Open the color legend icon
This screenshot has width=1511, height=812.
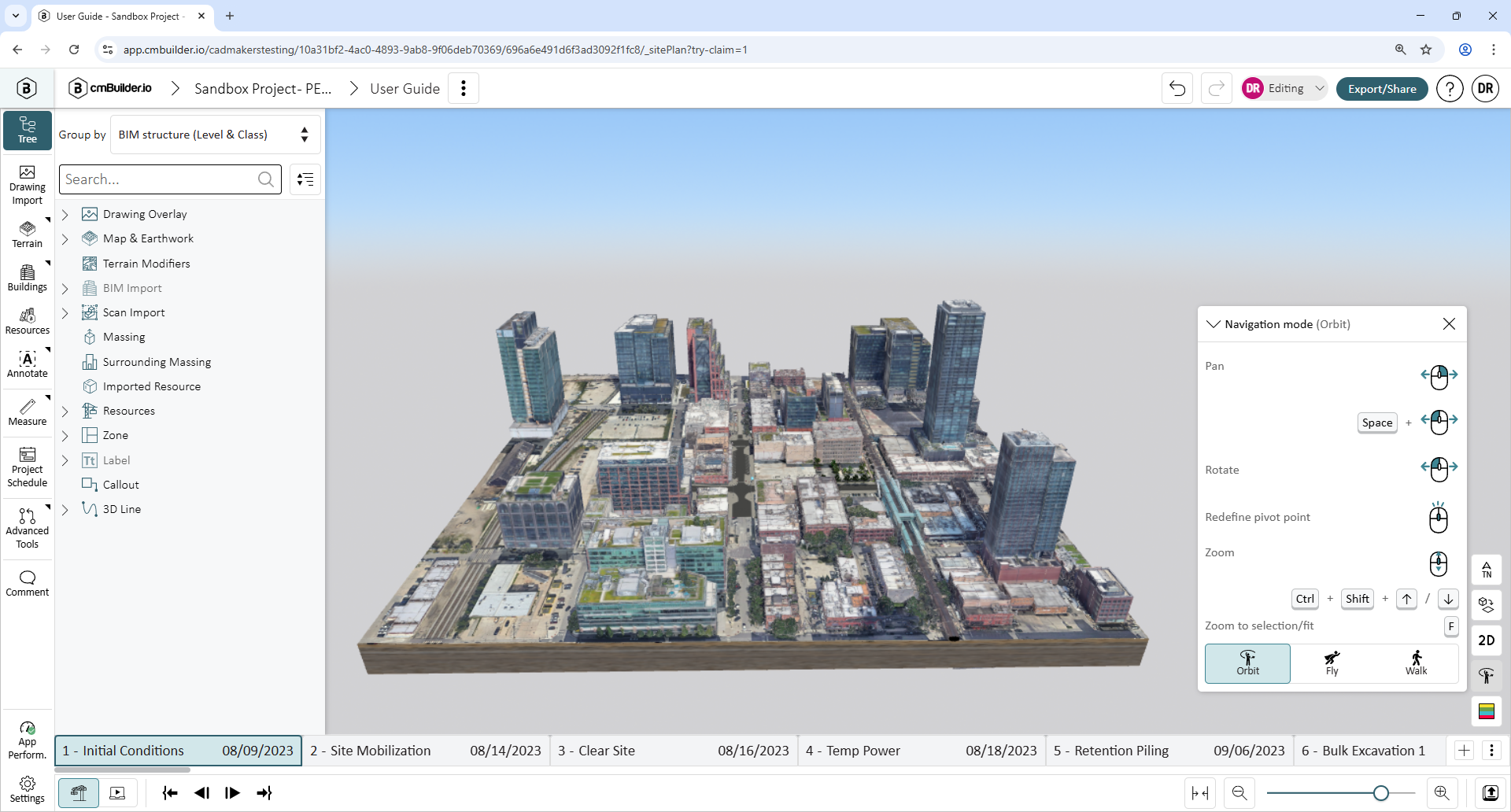[1487, 711]
